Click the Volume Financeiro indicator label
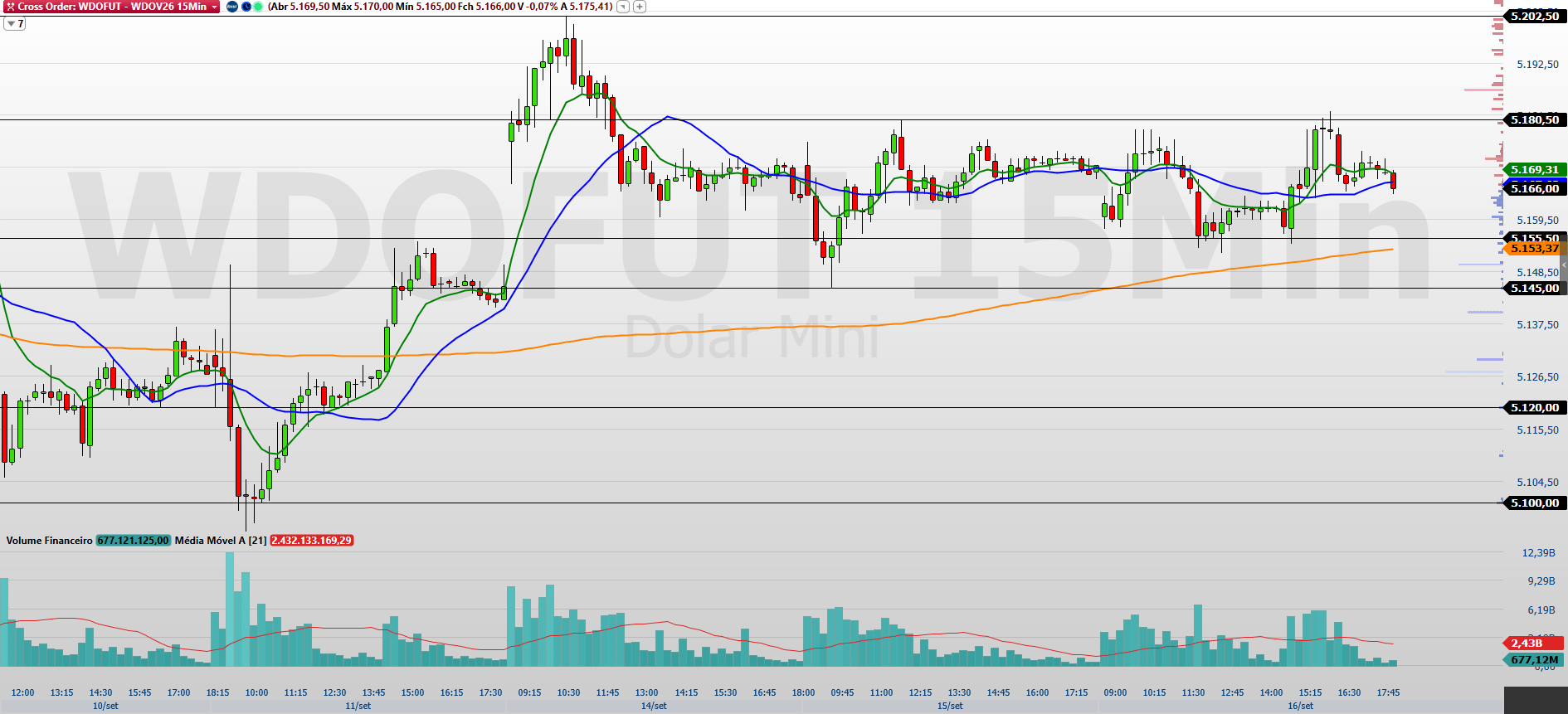The width and height of the screenshot is (1568, 714). [x=49, y=541]
